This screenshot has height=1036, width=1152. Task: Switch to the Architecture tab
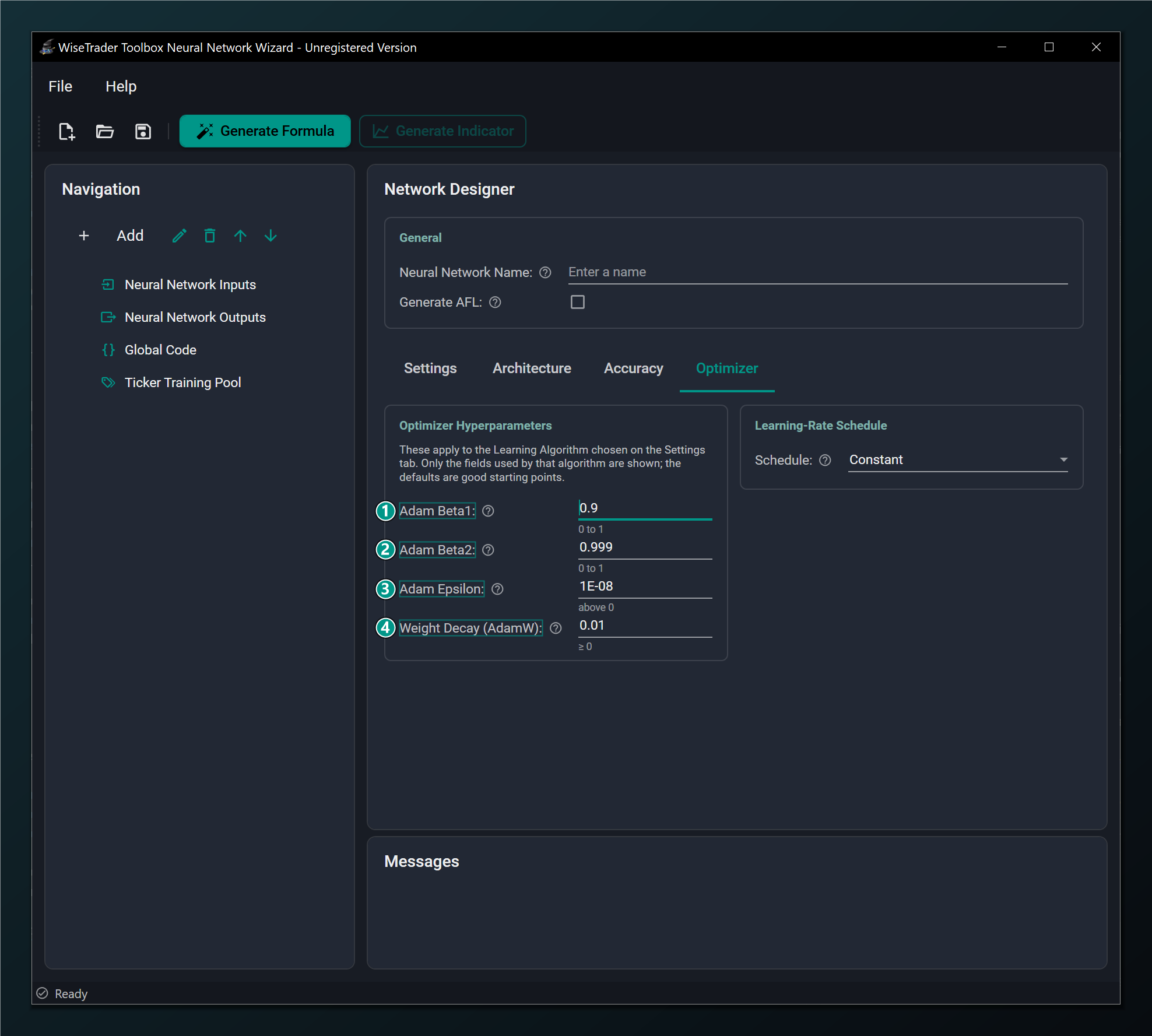[x=532, y=368]
